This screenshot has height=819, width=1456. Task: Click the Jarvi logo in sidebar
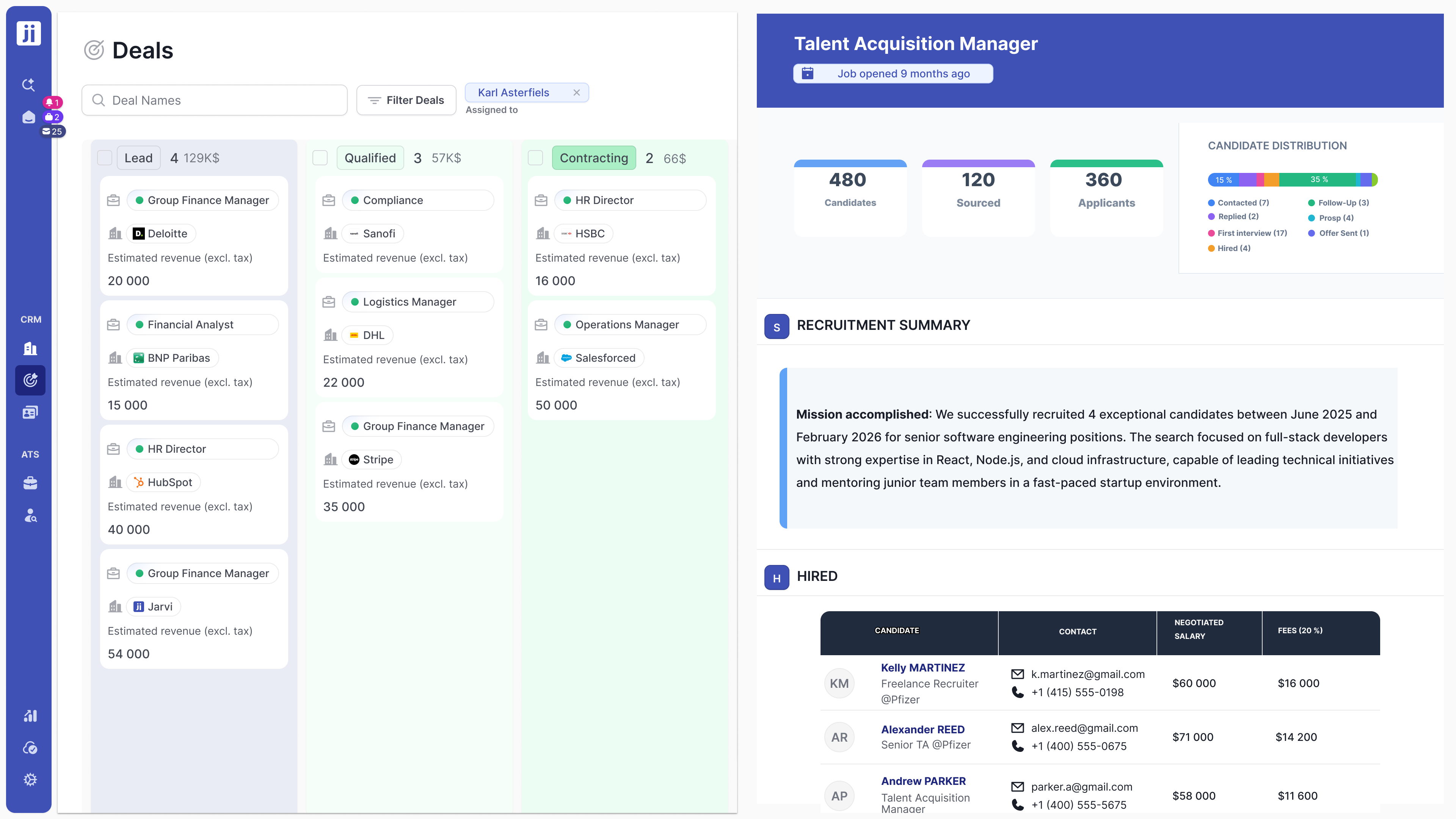pyautogui.click(x=29, y=33)
